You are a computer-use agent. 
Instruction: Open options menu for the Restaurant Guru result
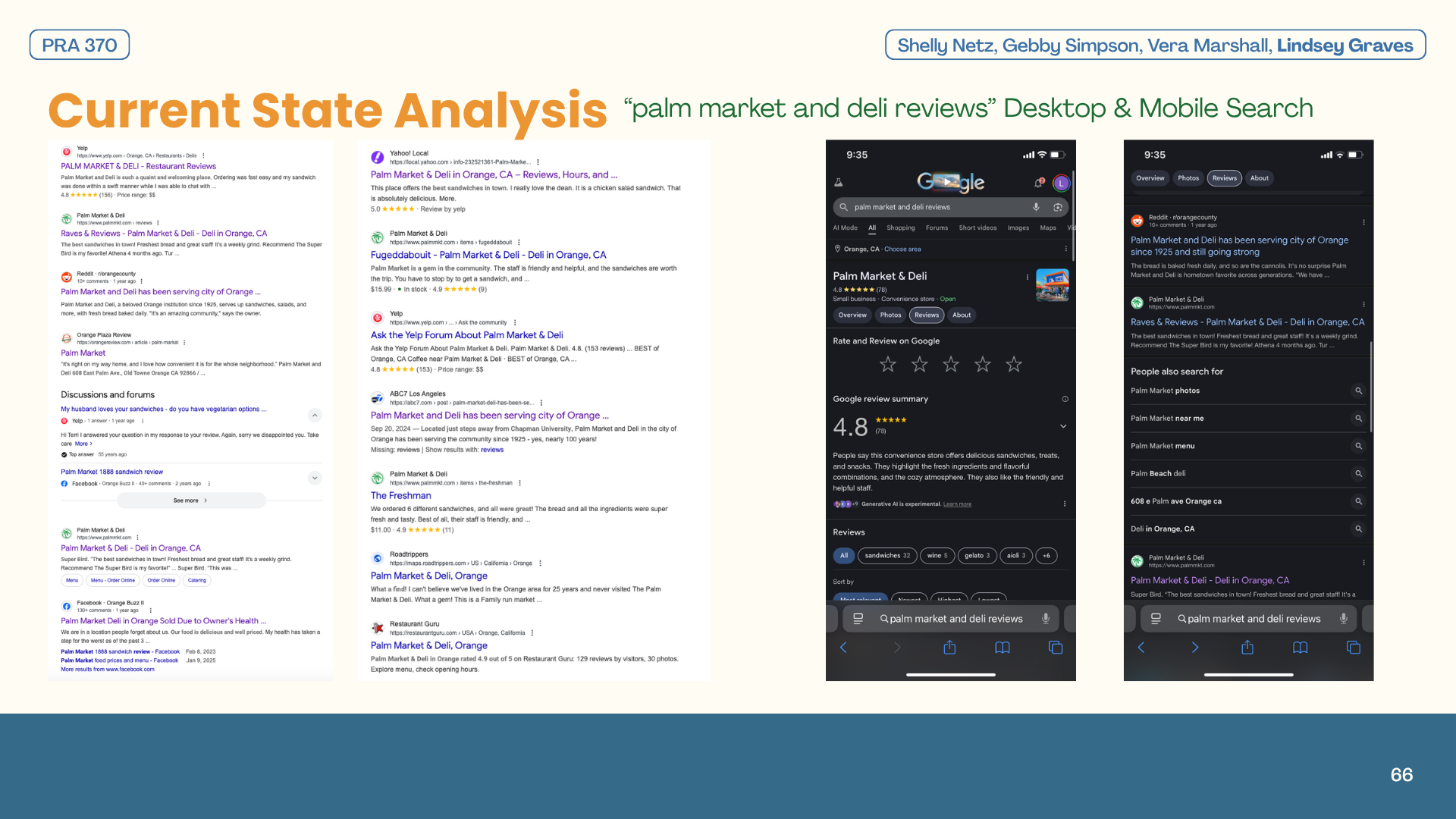[x=532, y=633]
